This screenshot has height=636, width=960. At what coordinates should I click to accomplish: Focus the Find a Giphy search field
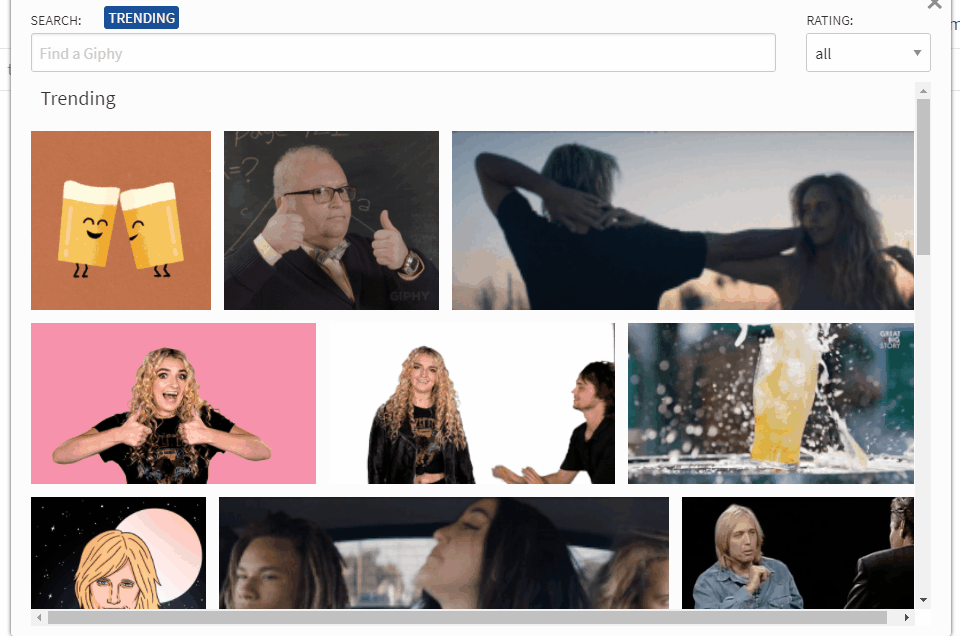(403, 53)
